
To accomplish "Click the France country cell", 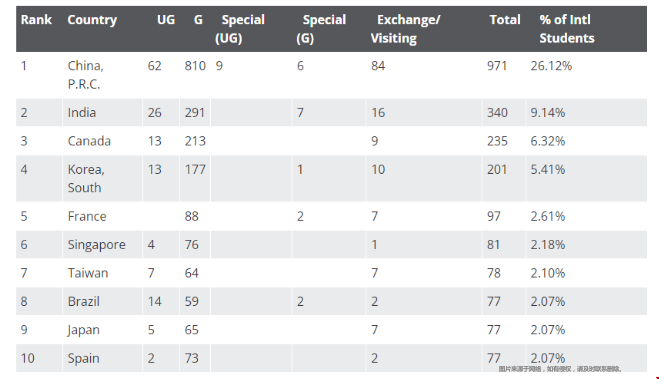I will (87, 216).
